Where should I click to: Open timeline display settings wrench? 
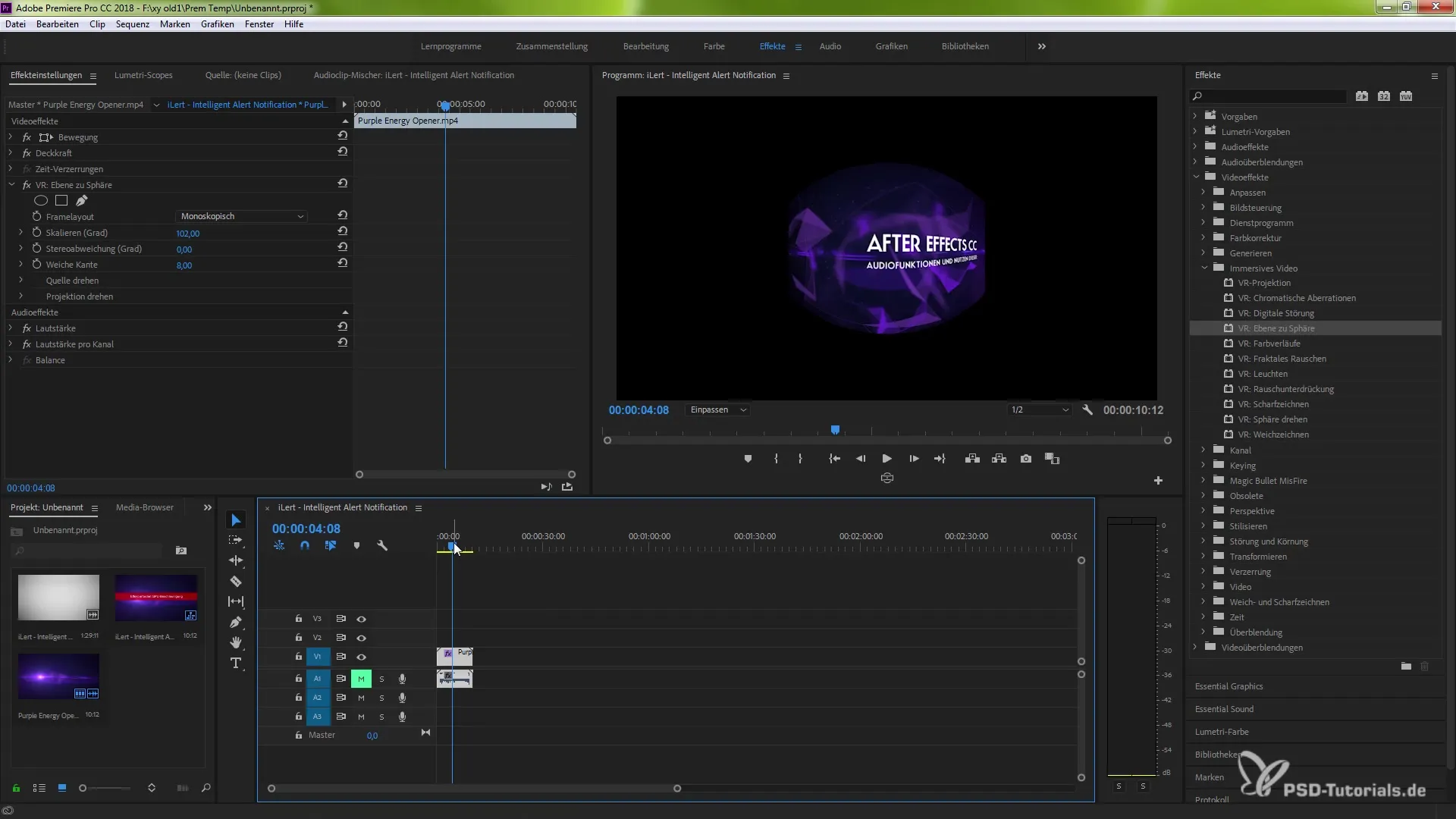[382, 546]
